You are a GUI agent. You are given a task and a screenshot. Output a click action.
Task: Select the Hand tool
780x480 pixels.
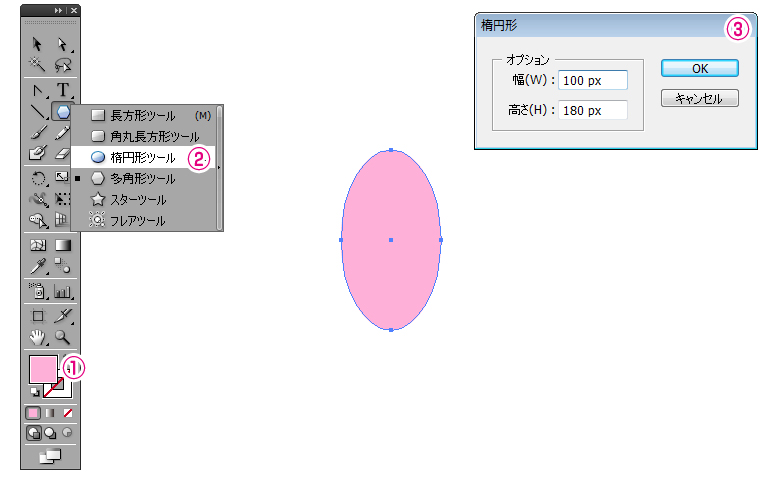click(x=38, y=337)
